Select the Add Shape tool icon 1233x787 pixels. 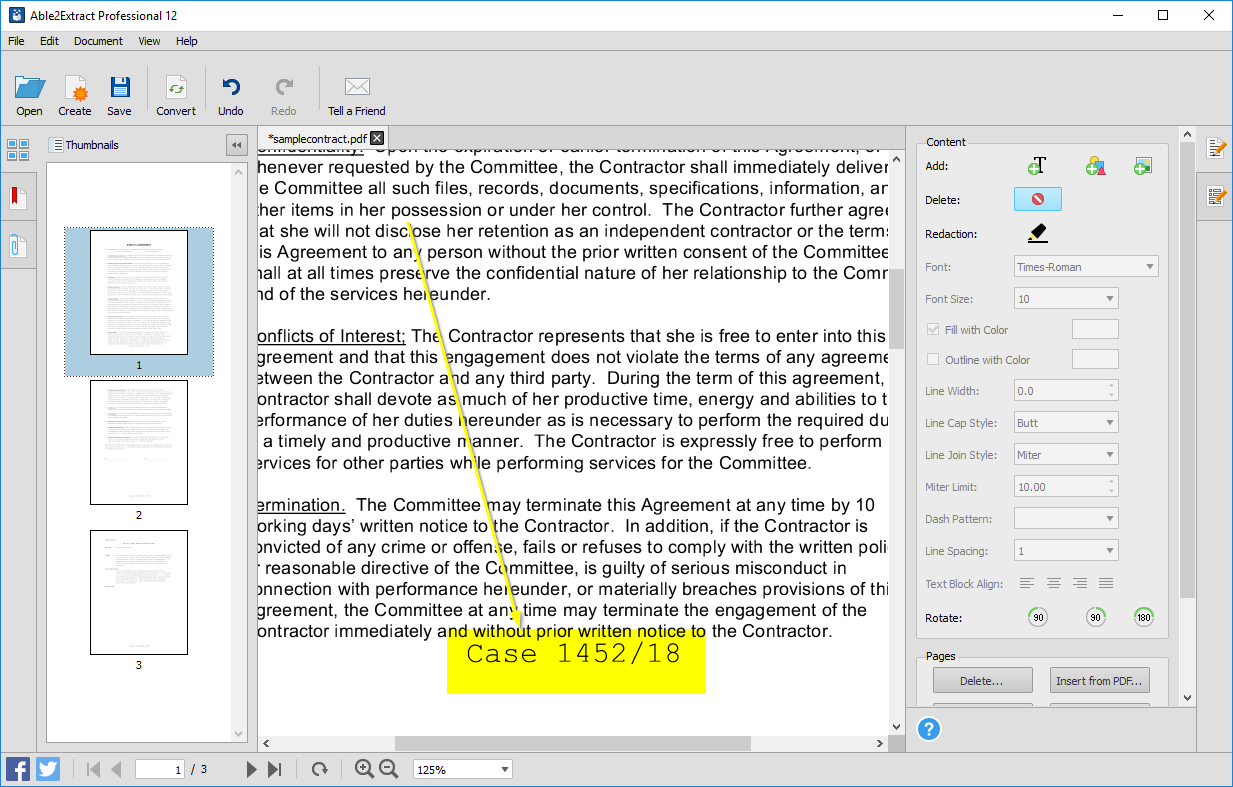coord(1095,166)
